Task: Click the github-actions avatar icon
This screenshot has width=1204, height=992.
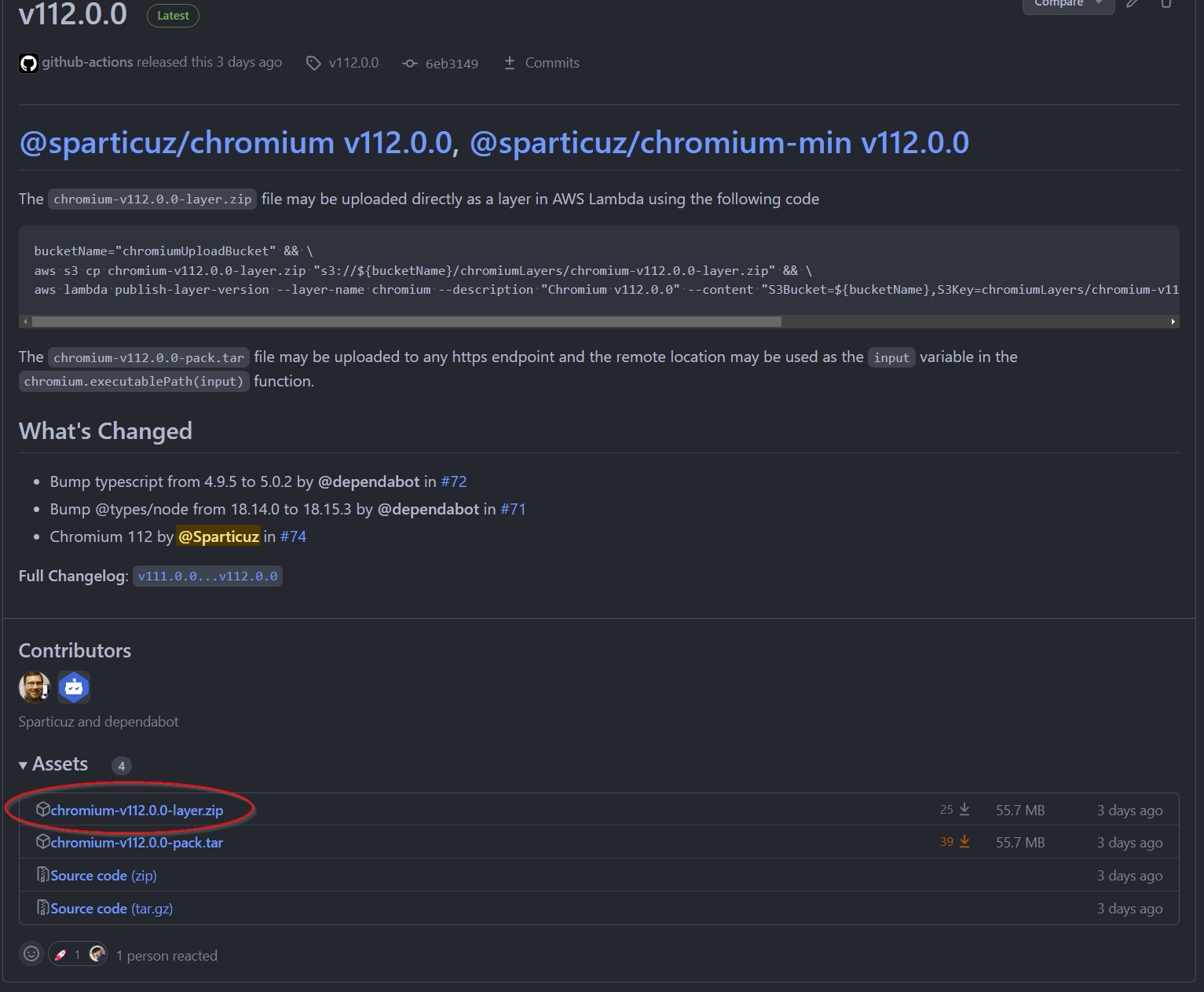Action: click(x=29, y=64)
